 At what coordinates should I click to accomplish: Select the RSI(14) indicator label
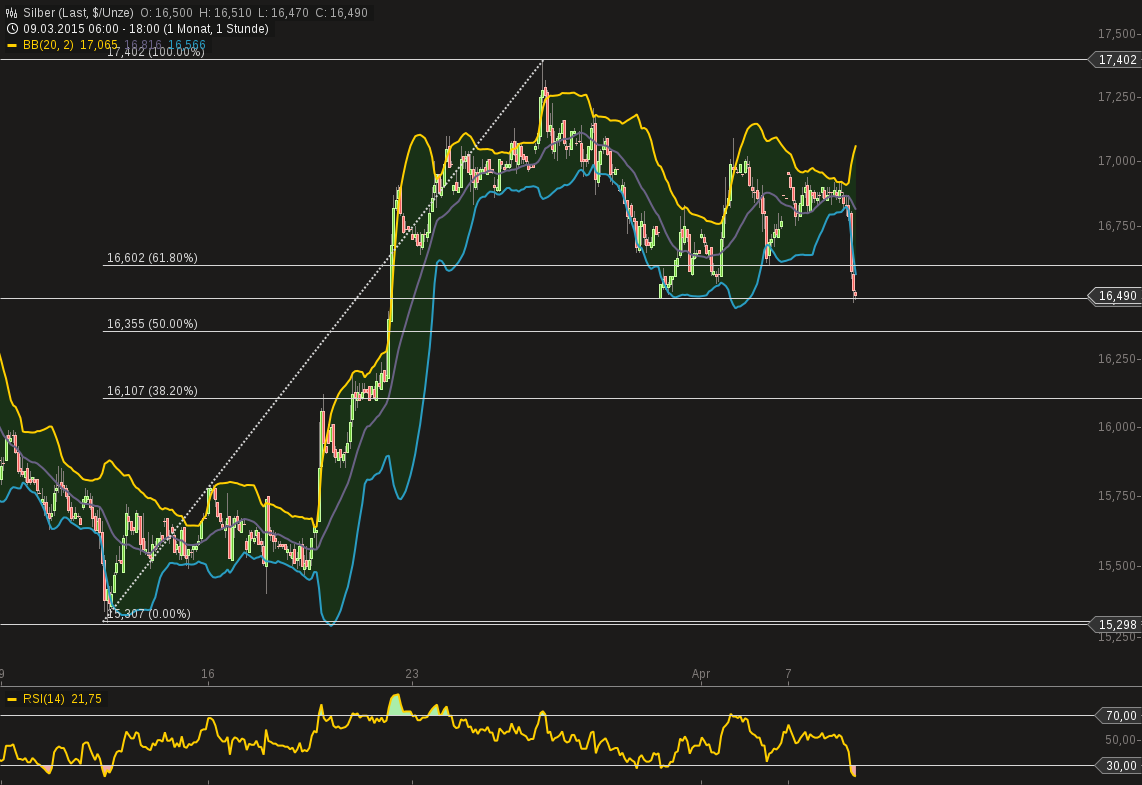42,699
